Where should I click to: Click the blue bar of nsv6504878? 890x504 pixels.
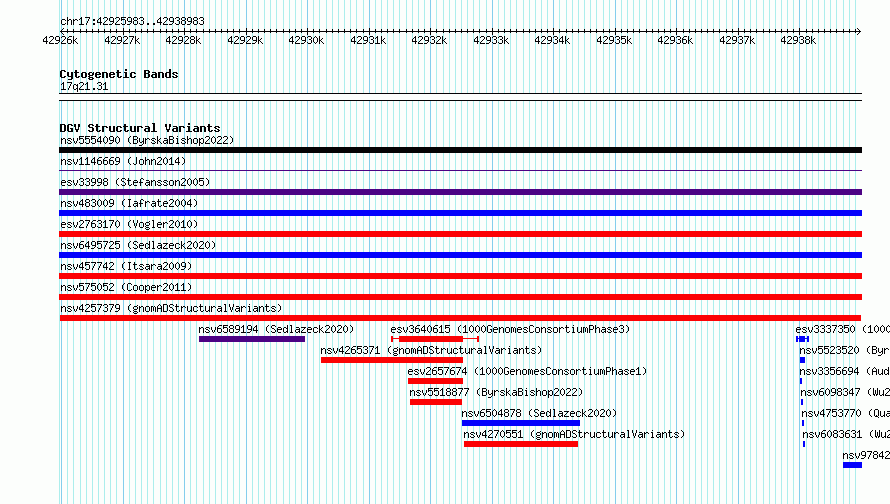521,423
